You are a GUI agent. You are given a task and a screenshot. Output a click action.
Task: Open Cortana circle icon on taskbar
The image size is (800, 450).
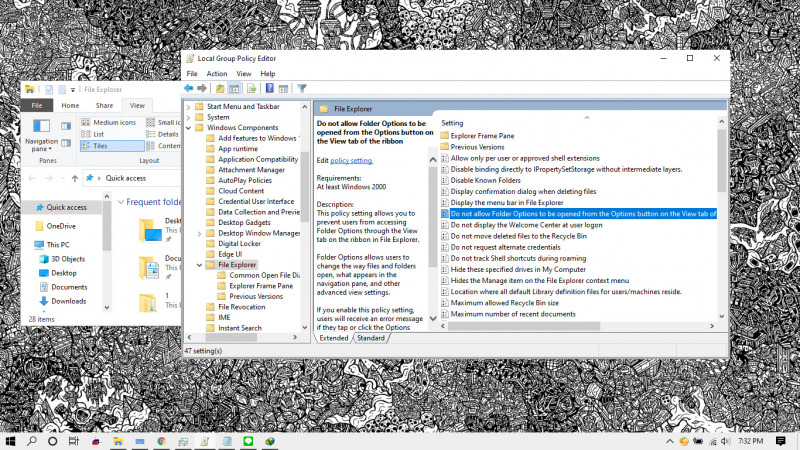coord(53,441)
